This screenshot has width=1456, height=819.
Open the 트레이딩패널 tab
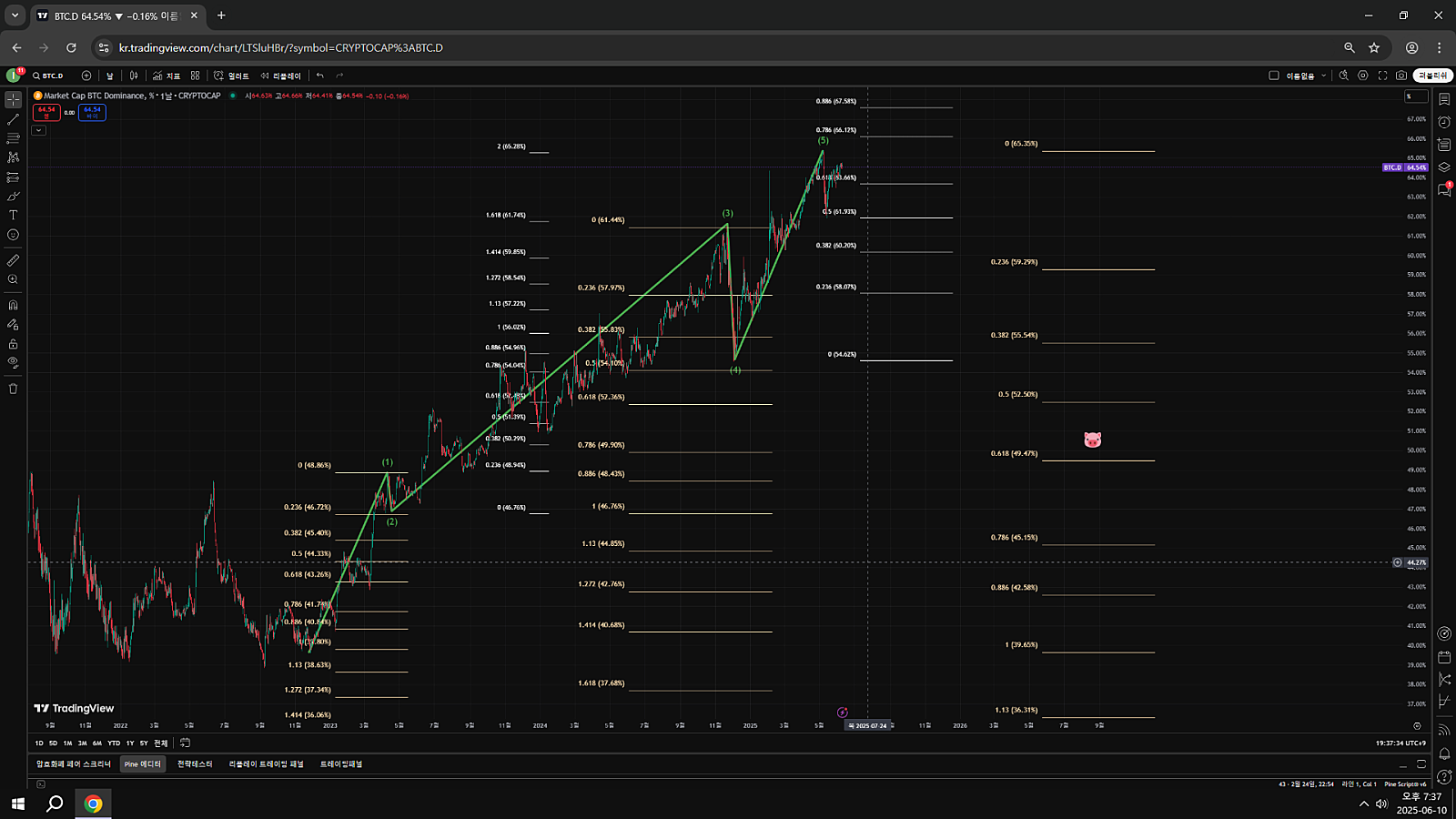[341, 764]
